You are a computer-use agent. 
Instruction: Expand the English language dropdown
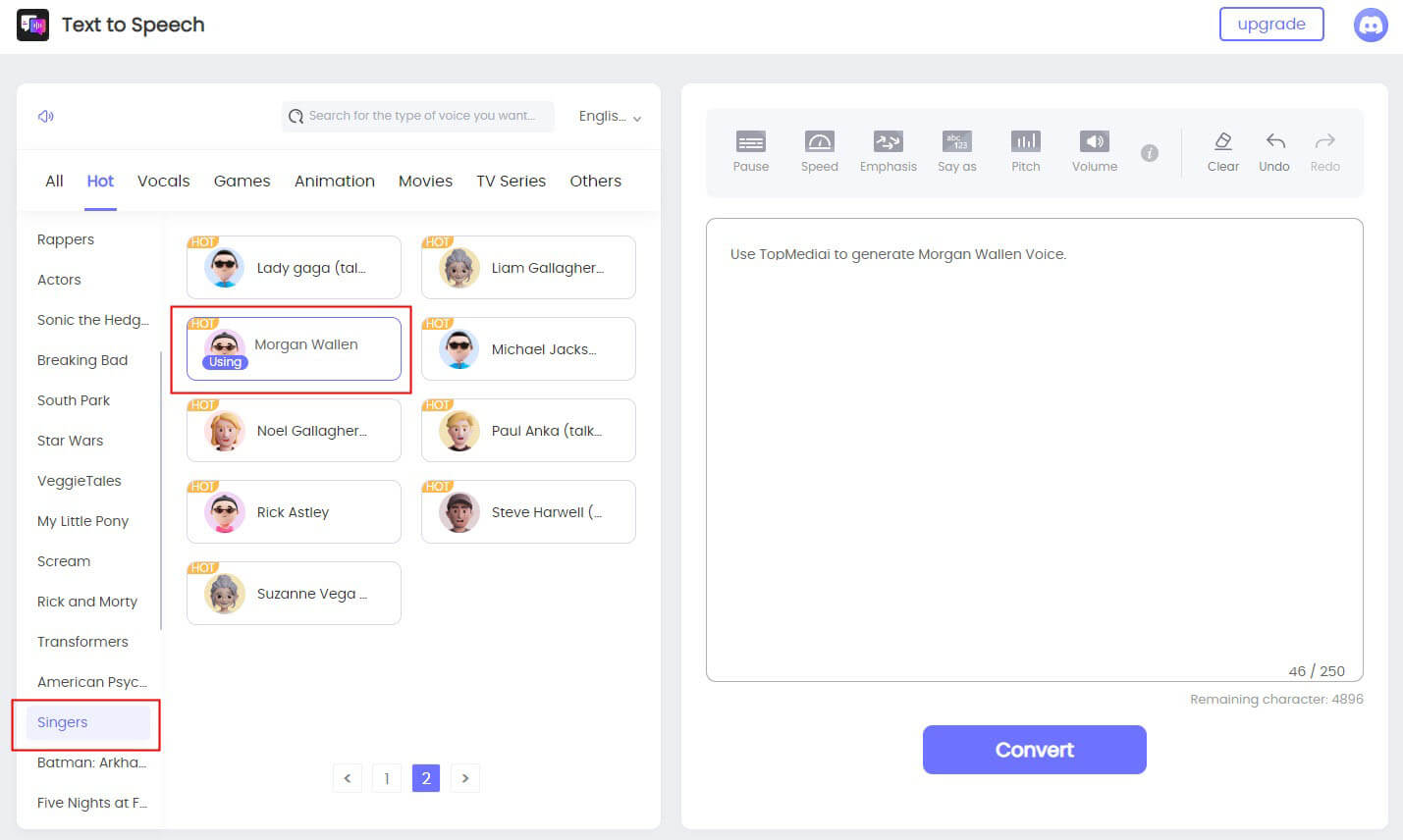click(610, 116)
